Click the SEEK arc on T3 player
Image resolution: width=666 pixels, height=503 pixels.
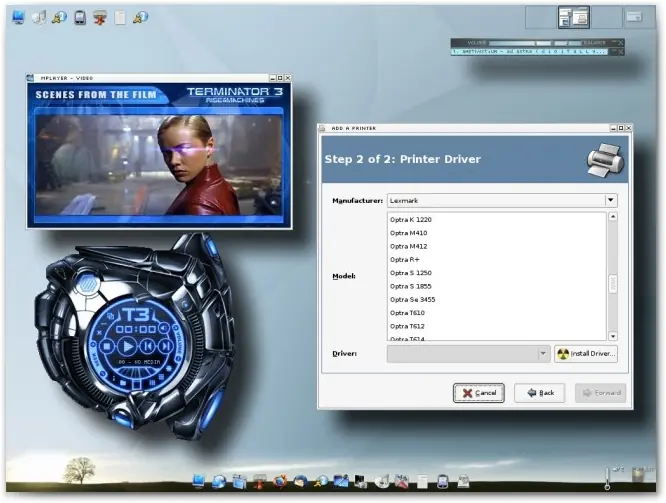95,359
